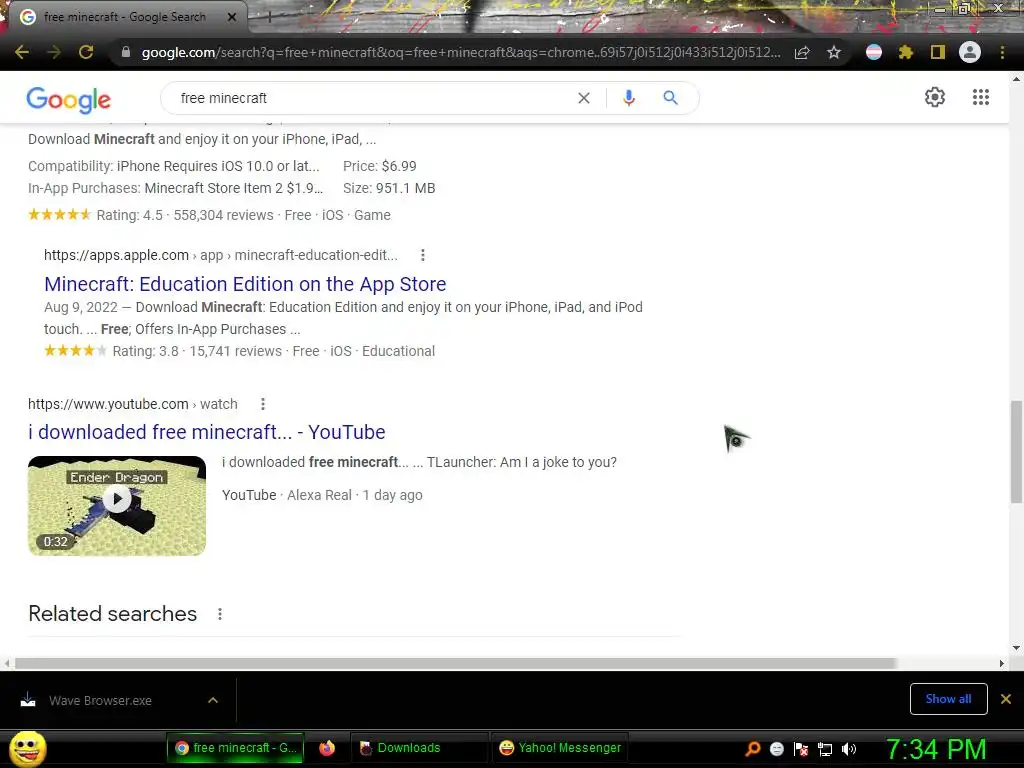Open the Action Center flag tray icon
The image size is (1024, 768).
pyautogui.click(x=801, y=749)
